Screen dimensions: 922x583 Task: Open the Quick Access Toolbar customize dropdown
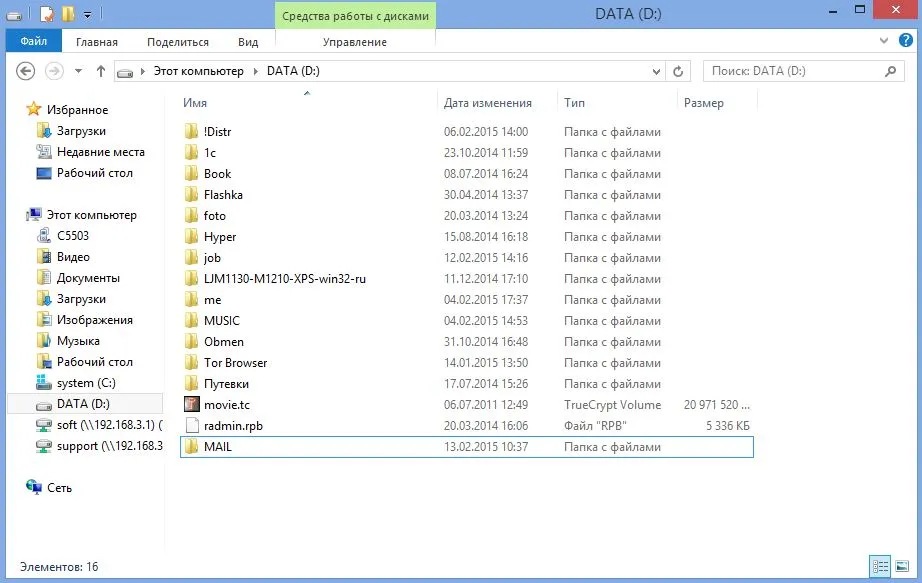coord(87,15)
